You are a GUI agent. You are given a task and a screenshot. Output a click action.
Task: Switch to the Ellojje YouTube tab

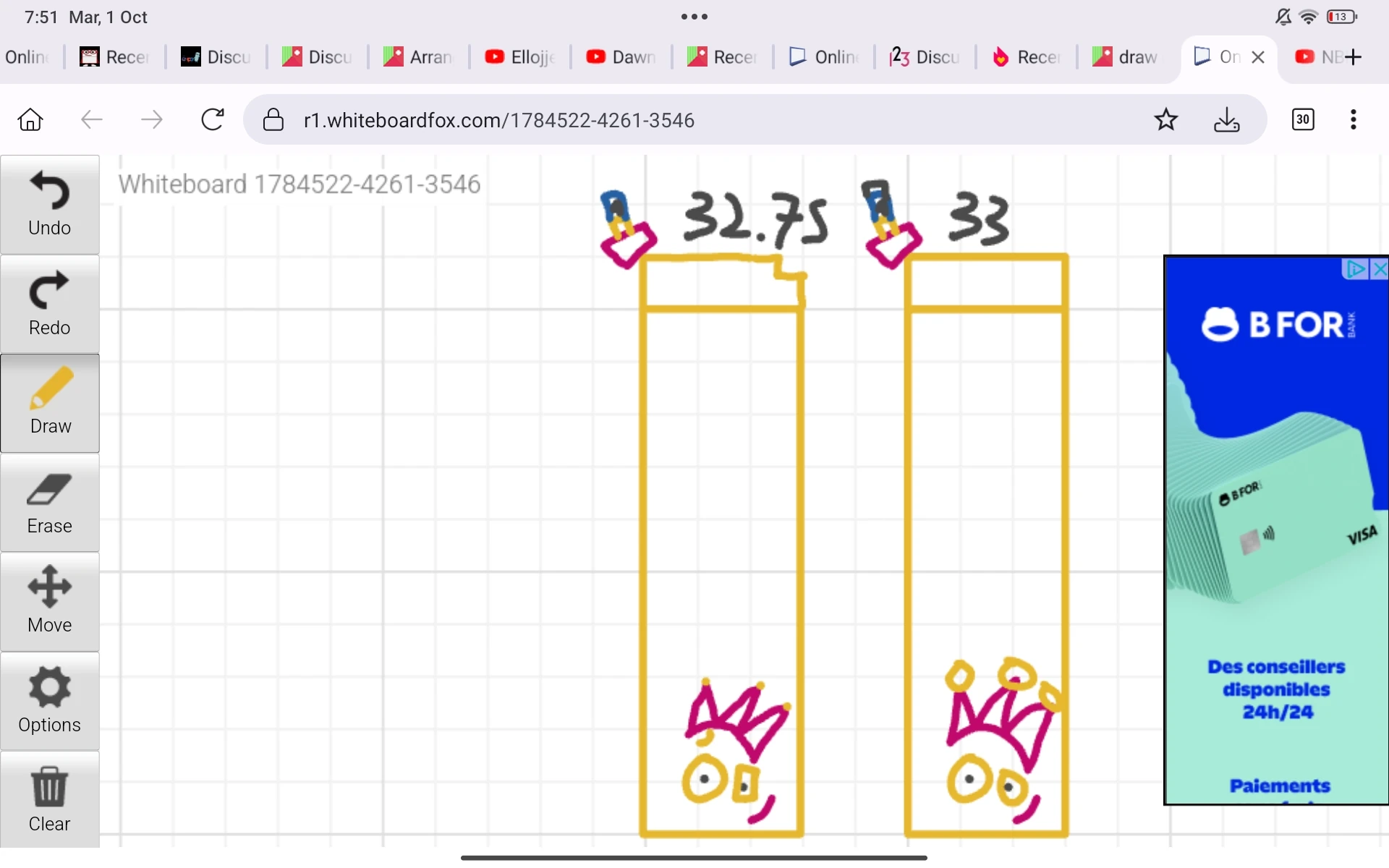519,57
